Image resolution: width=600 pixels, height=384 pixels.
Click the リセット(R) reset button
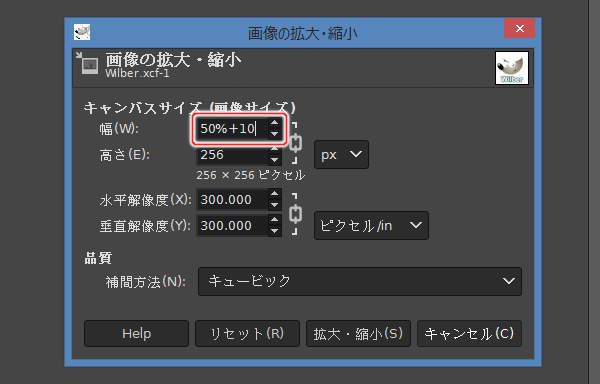[247, 334]
